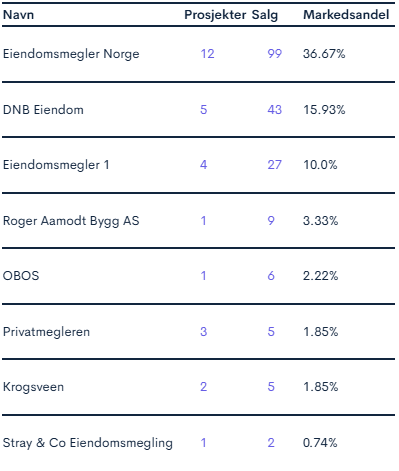Click Roger Aamodt Bygg AS projects 1
The width and height of the screenshot is (399, 471).
pyautogui.click(x=203, y=221)
